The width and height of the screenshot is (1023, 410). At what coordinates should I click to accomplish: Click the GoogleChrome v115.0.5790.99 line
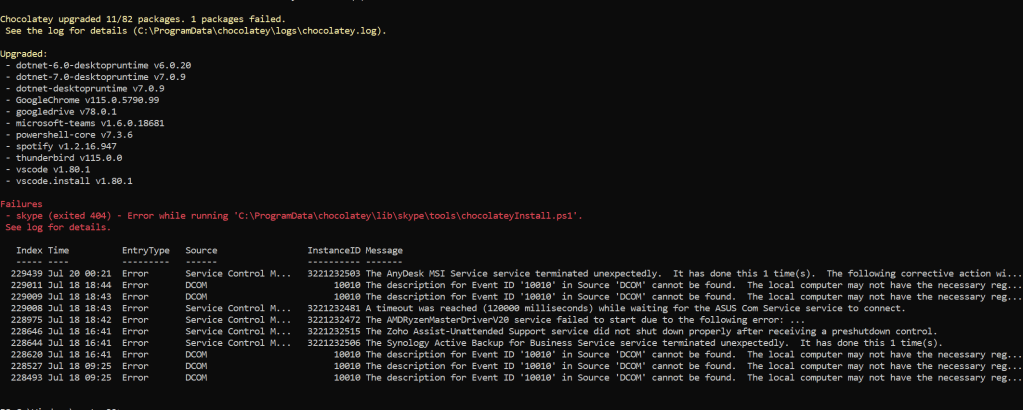(x=82, y=100)
